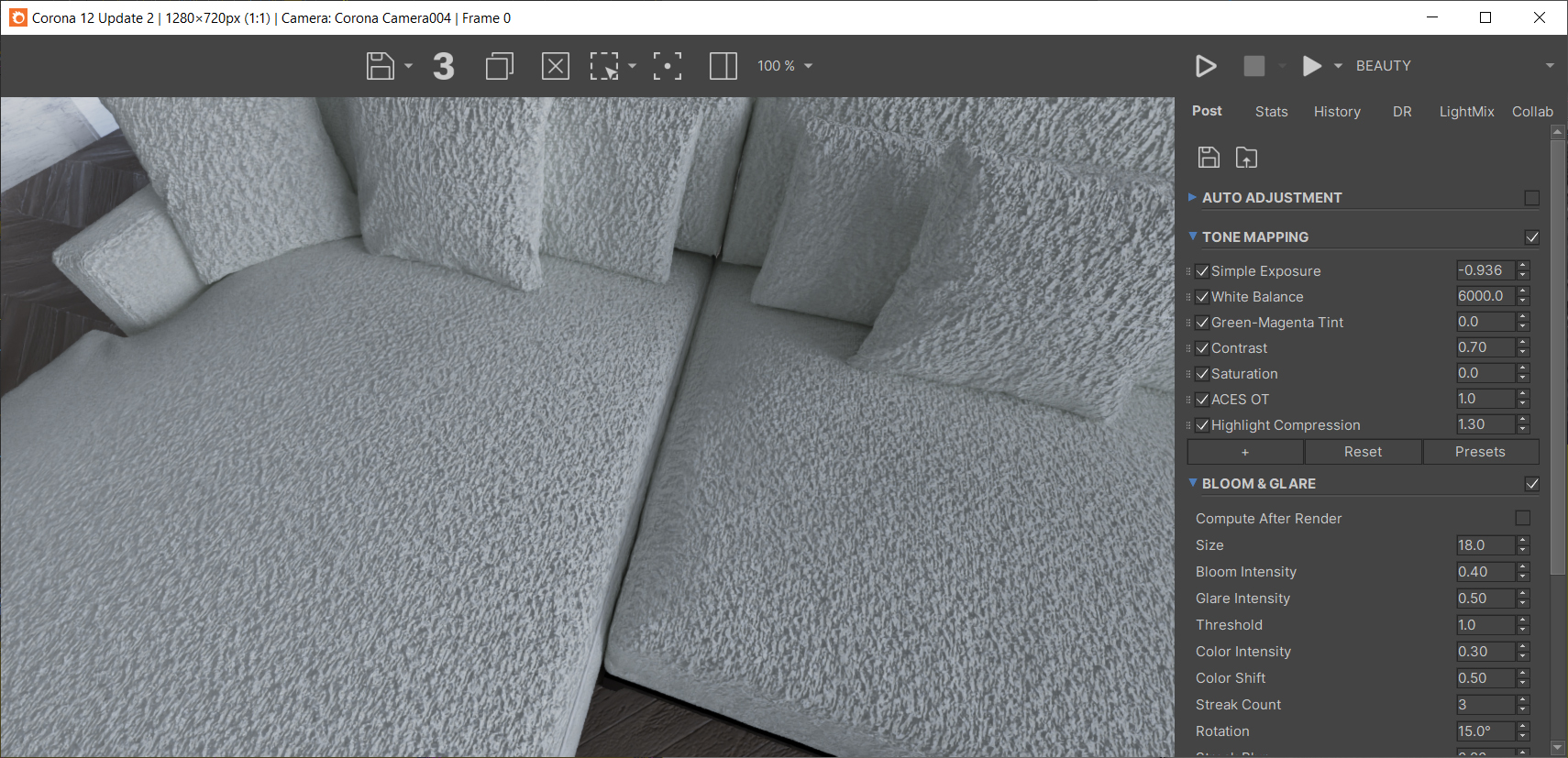The width and height of the screenshot is (1568, 758).
Task: Click the Highlight Compression value field
Action: tap(1485, 424)
